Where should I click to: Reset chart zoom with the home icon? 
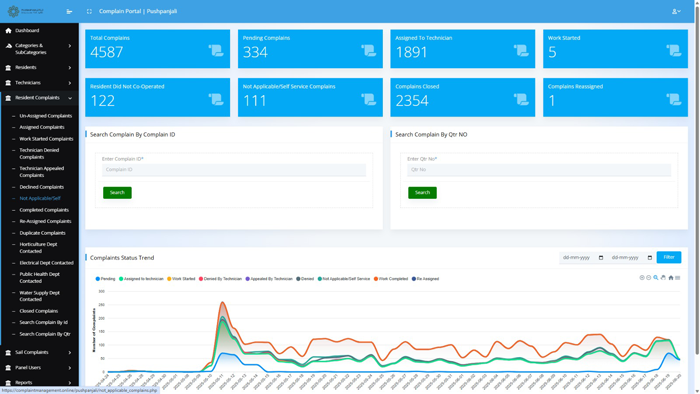[x=671, y=278]
